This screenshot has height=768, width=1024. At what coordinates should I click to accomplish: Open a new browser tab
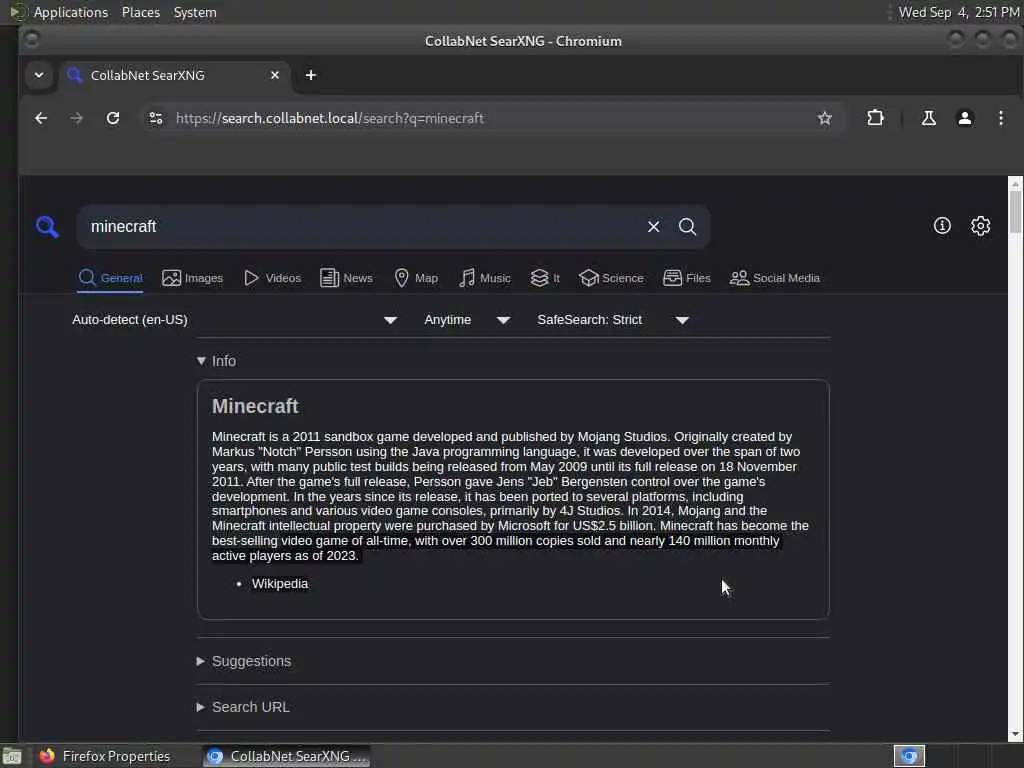[x=311, y=75]
